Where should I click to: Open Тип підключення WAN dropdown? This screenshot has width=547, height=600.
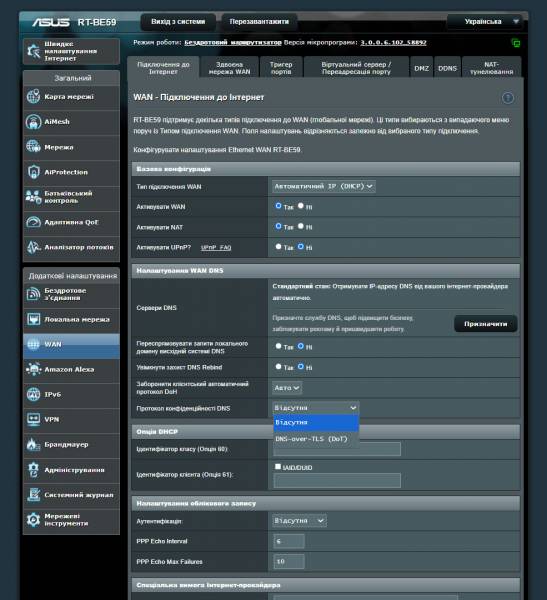click(x=323, y=186)
